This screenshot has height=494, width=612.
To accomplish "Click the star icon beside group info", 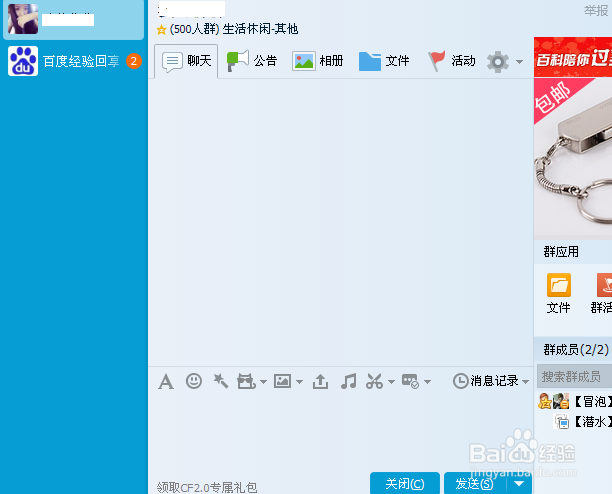I will [161, 30].
